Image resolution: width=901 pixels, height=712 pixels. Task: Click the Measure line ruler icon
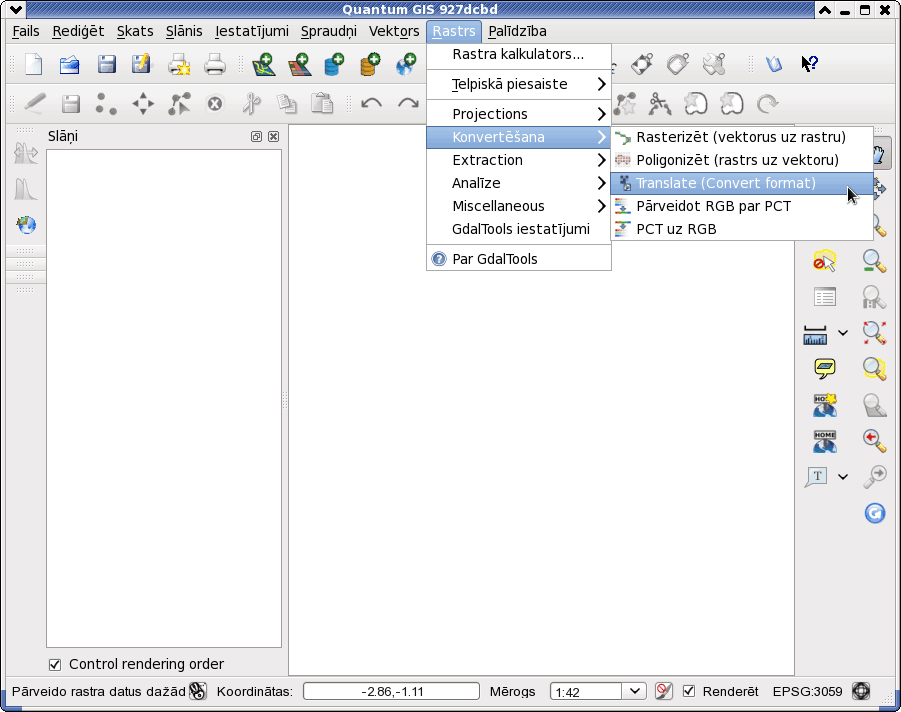(x=815, y=334)
